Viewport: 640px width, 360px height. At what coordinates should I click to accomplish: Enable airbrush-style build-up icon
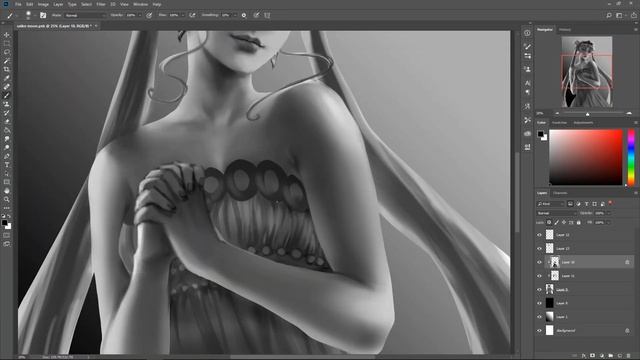[x=192, y=15]
